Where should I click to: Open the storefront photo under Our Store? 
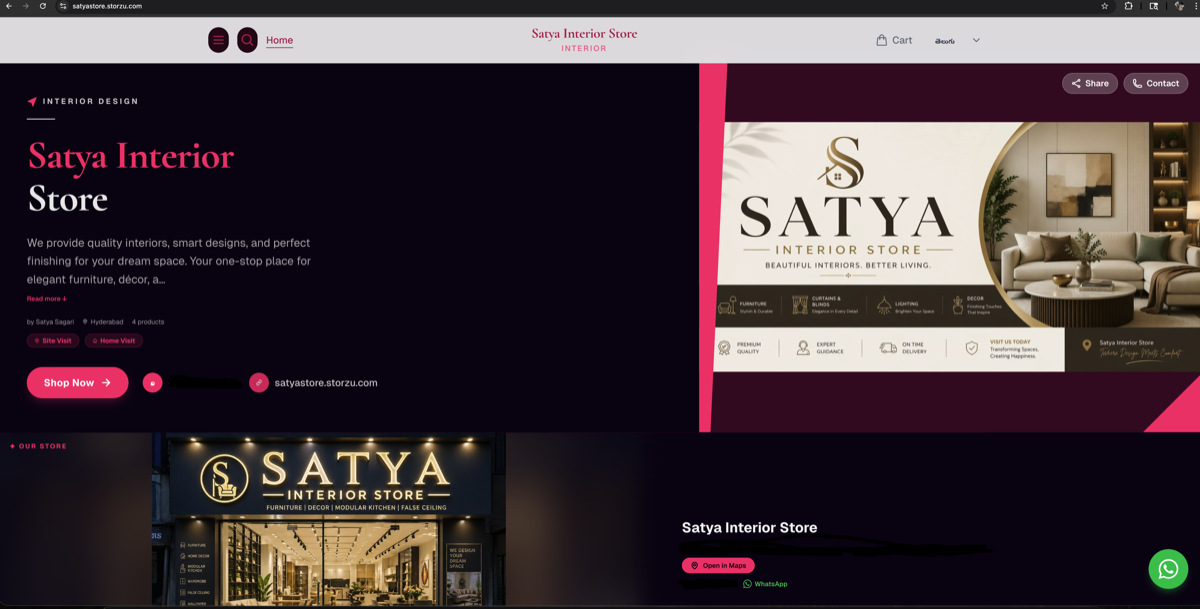coord(329,519)
